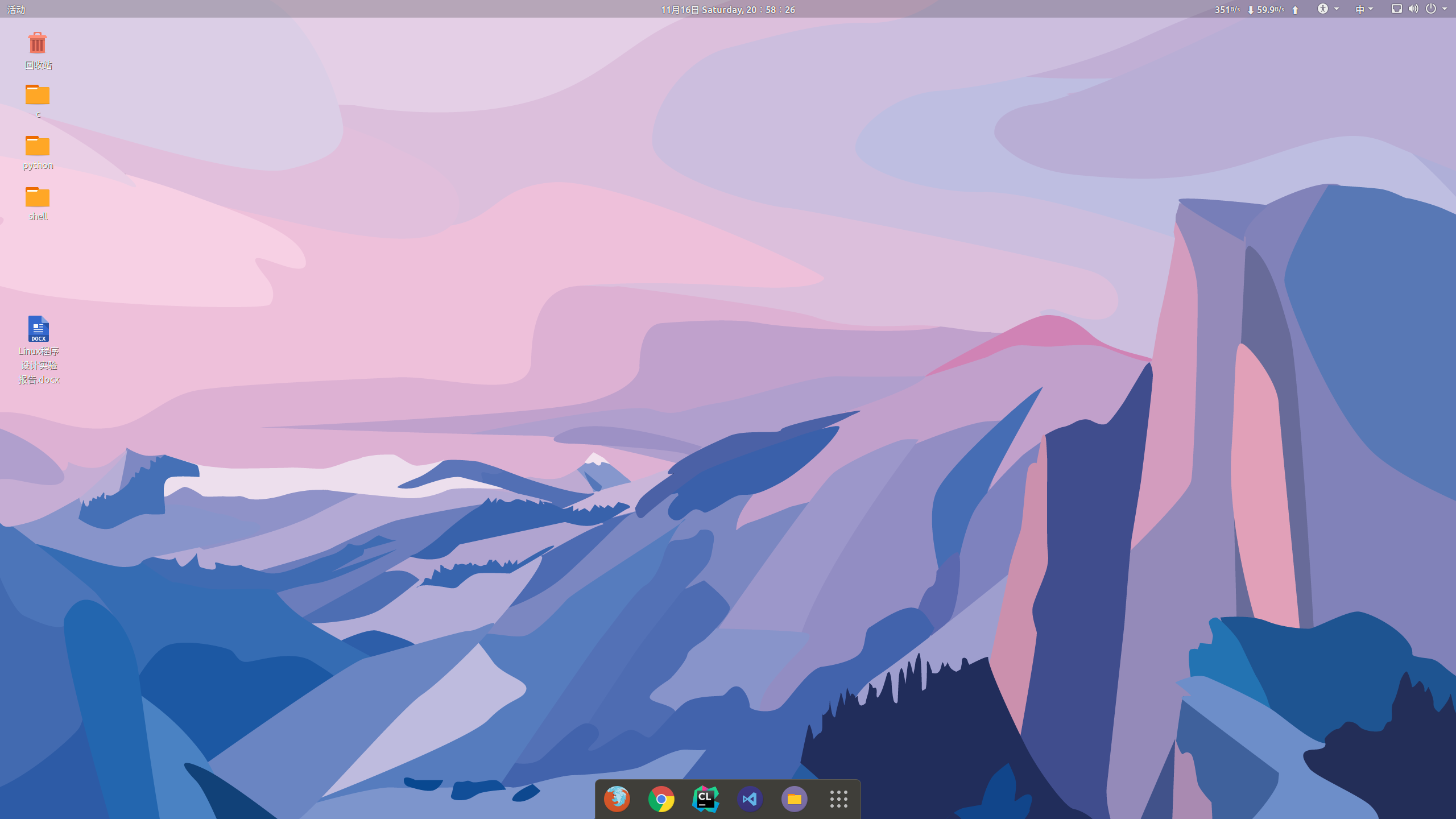Open the Files manager from the dock
Viewport: 1456px width, 819px height.
tap(795, 799)
